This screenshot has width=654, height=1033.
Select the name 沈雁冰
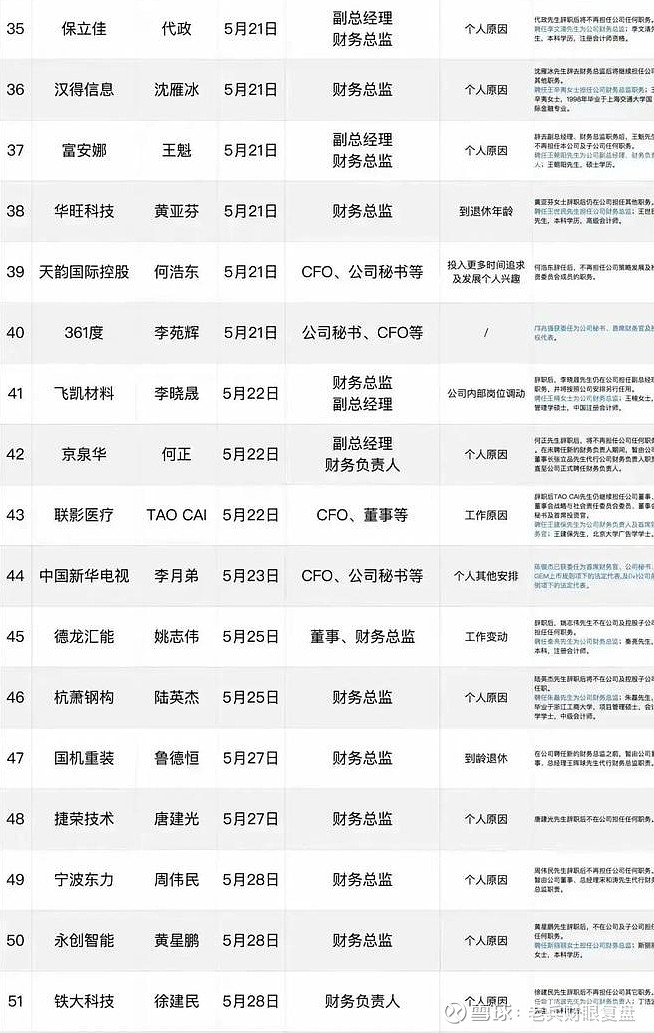coord(177,90)
